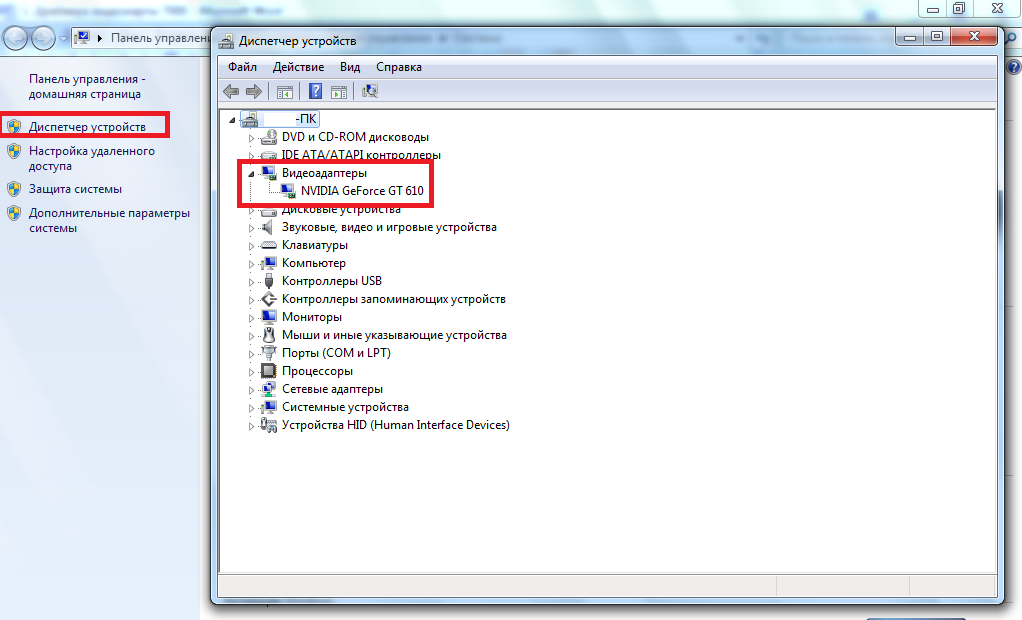Click computer icon beside Компьютер category
Viewport: 1022px width, 620px height.
coord(269,263)
